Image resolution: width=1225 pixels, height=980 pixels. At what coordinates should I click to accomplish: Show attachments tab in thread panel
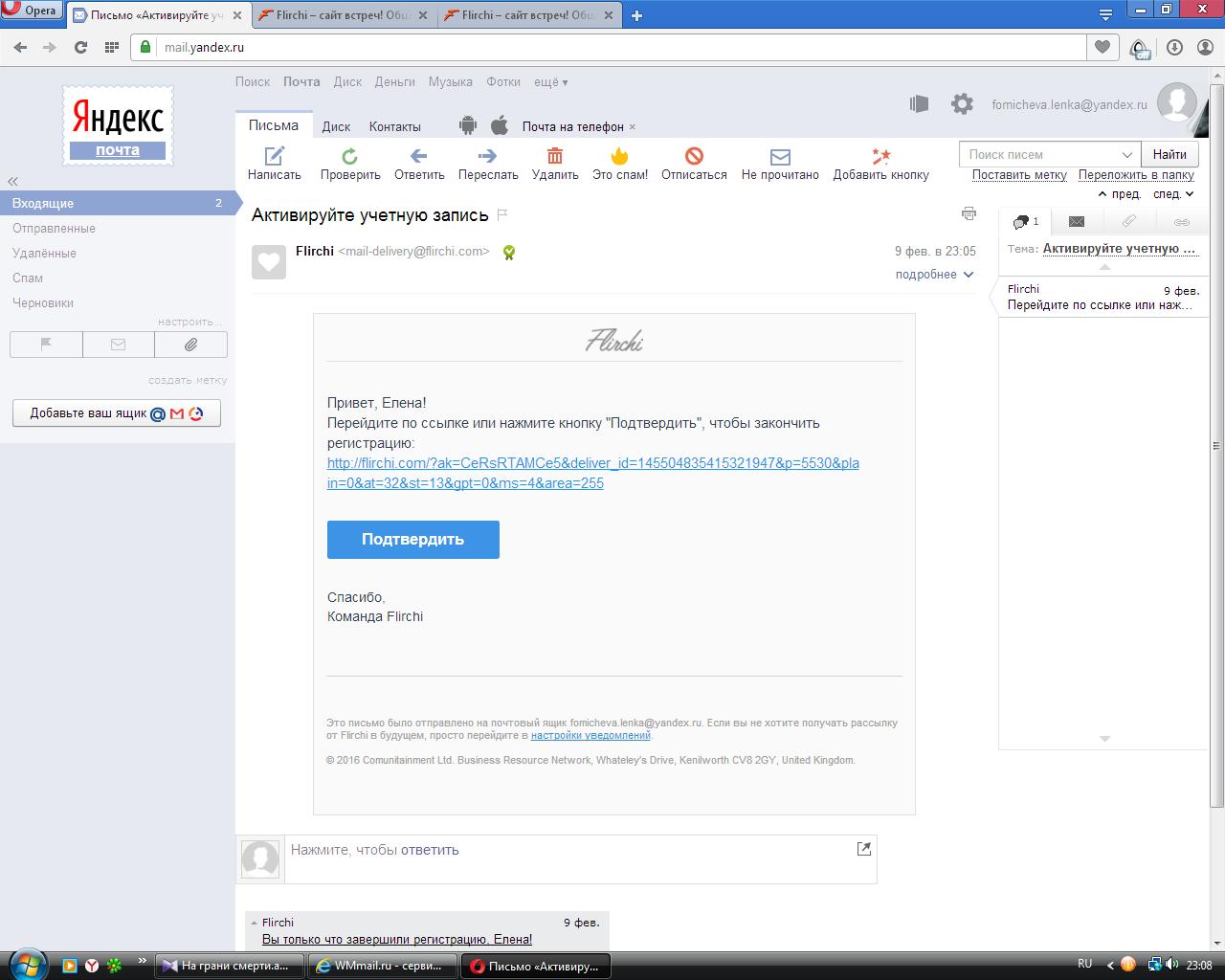pyautogui.click(x=1129, y=221)
